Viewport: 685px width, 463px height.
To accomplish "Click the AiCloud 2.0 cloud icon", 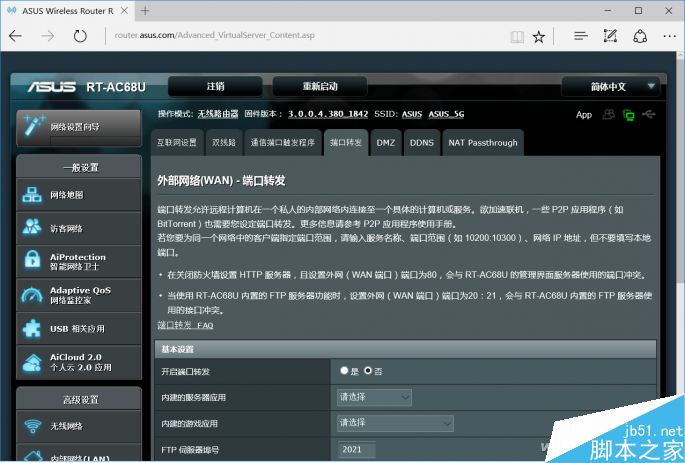I will (32, 363).
